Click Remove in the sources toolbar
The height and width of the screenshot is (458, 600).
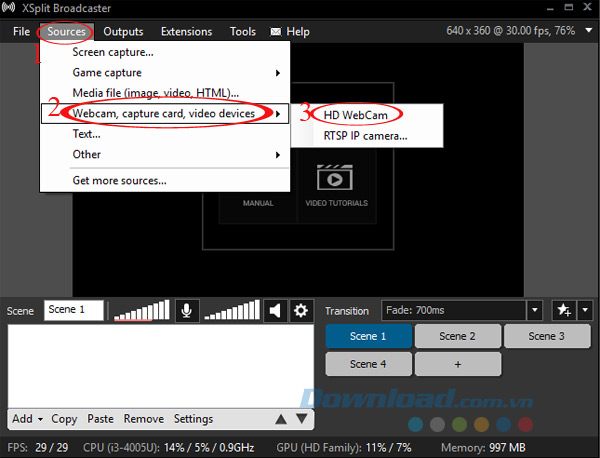click(x=143, y=419)
